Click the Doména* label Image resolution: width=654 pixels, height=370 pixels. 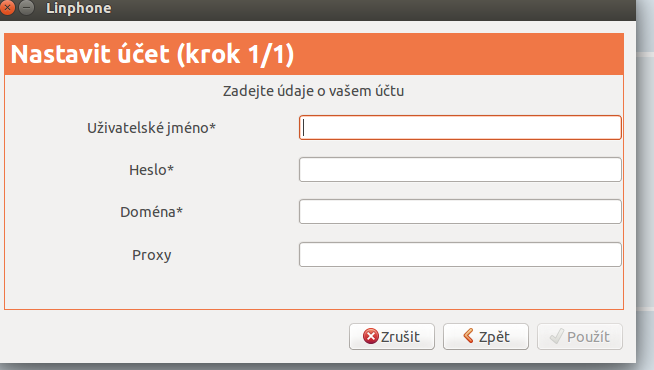pyautogui.click(x=151, y=212)
